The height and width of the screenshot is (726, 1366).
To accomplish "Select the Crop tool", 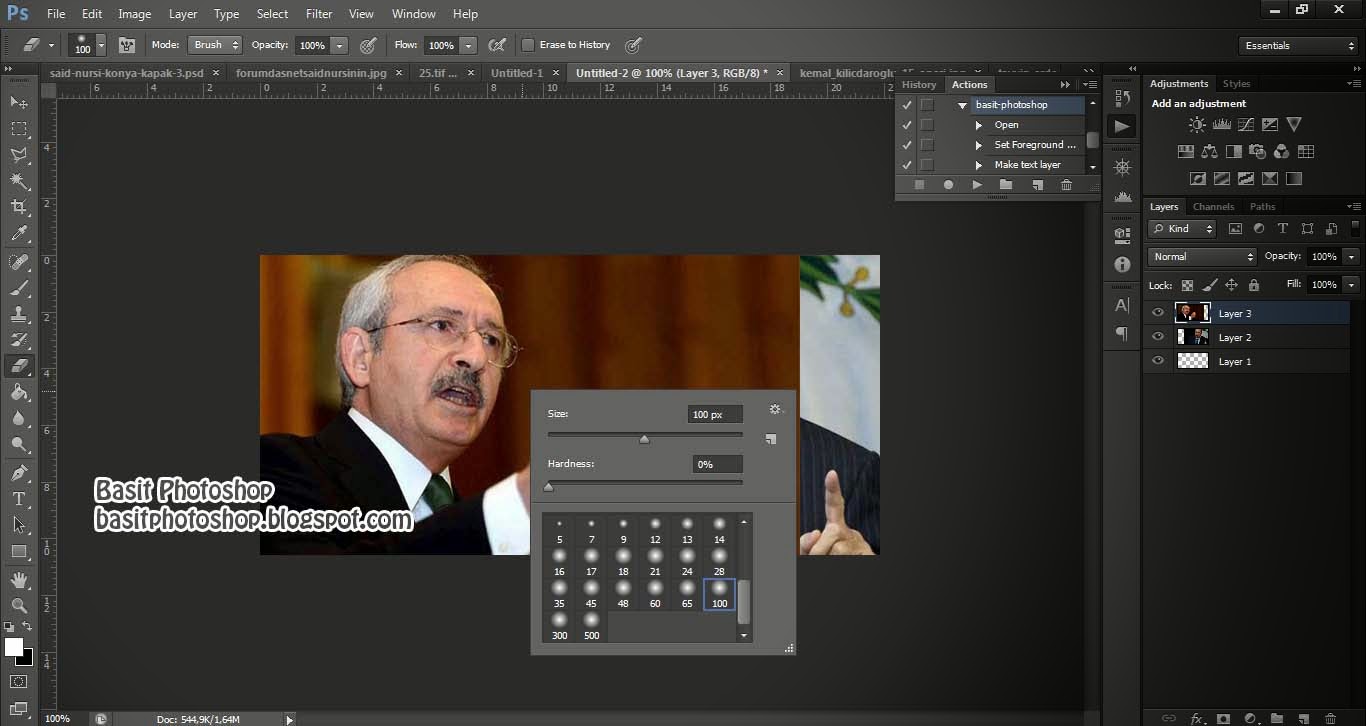I will [x=19, y=207].
